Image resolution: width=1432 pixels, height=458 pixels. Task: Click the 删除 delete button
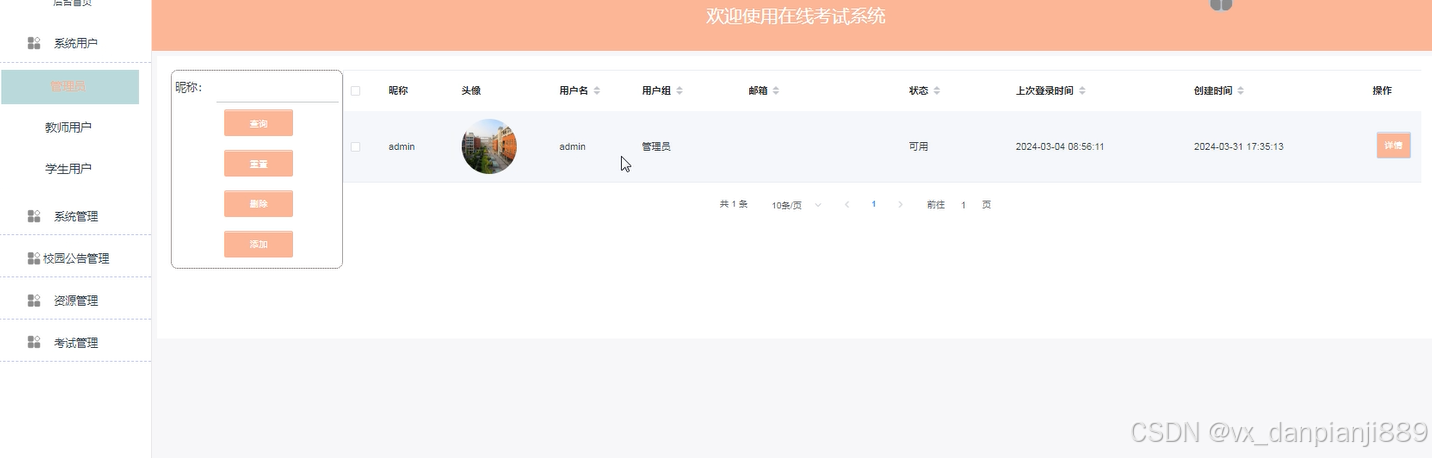click(x=258, y=204)
